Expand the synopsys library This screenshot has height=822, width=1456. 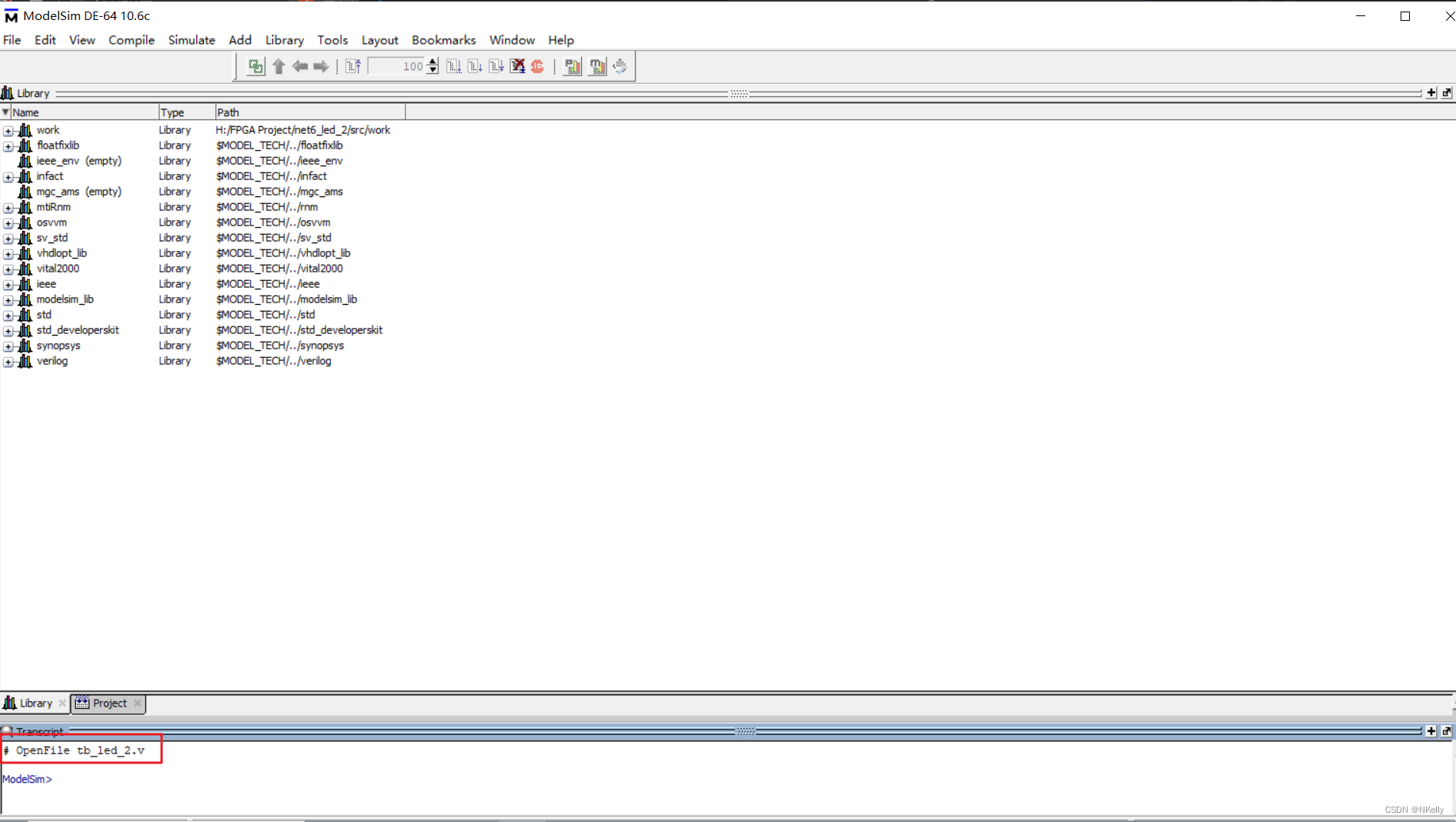click(x=8, y=346)
